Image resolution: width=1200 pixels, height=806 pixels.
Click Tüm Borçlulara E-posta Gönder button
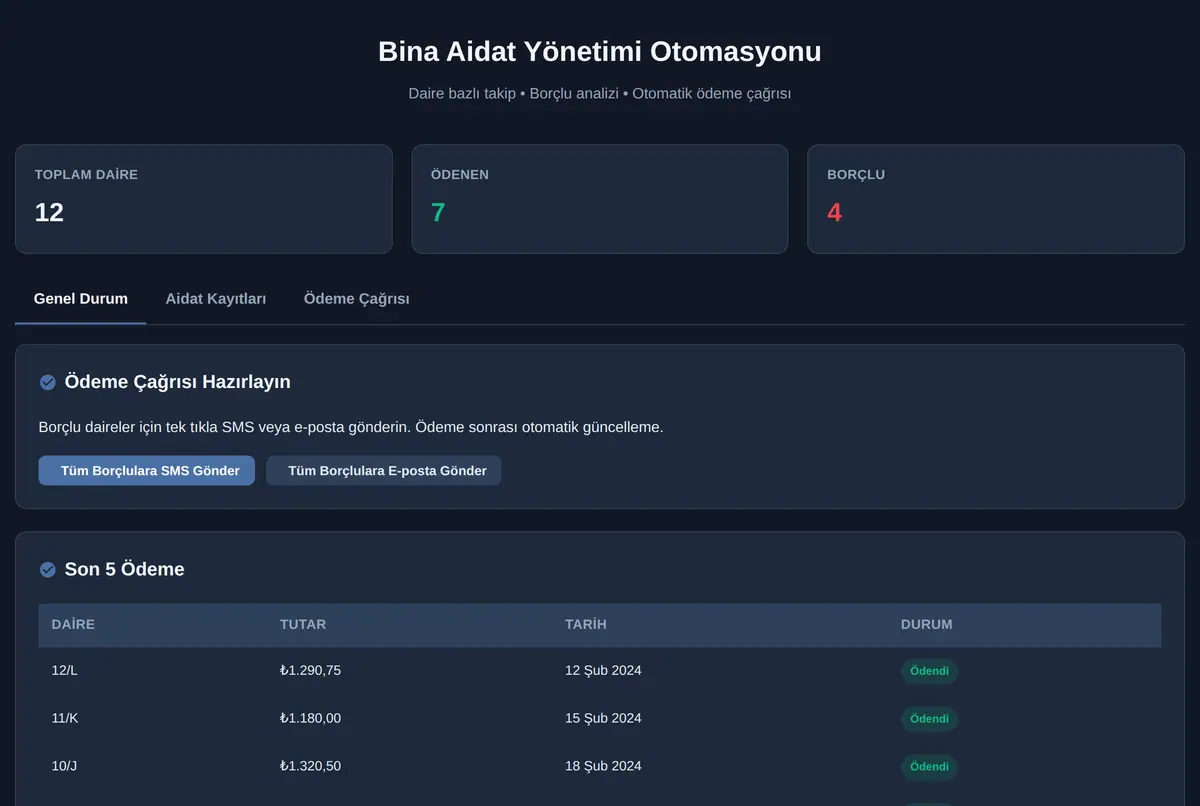pos(384,470)
